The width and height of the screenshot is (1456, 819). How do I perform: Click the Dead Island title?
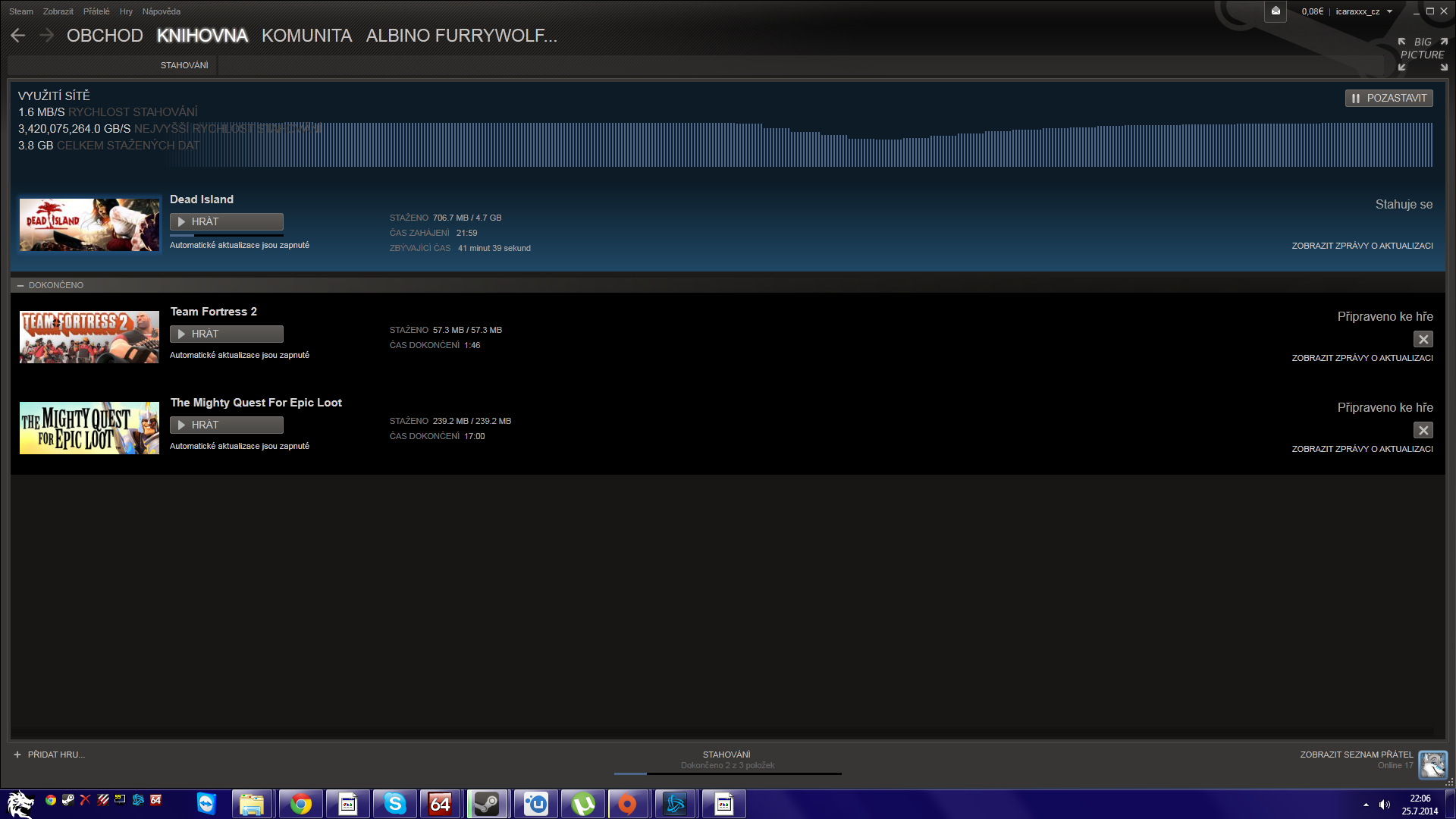pyautogui.click(x=202, y=199)
